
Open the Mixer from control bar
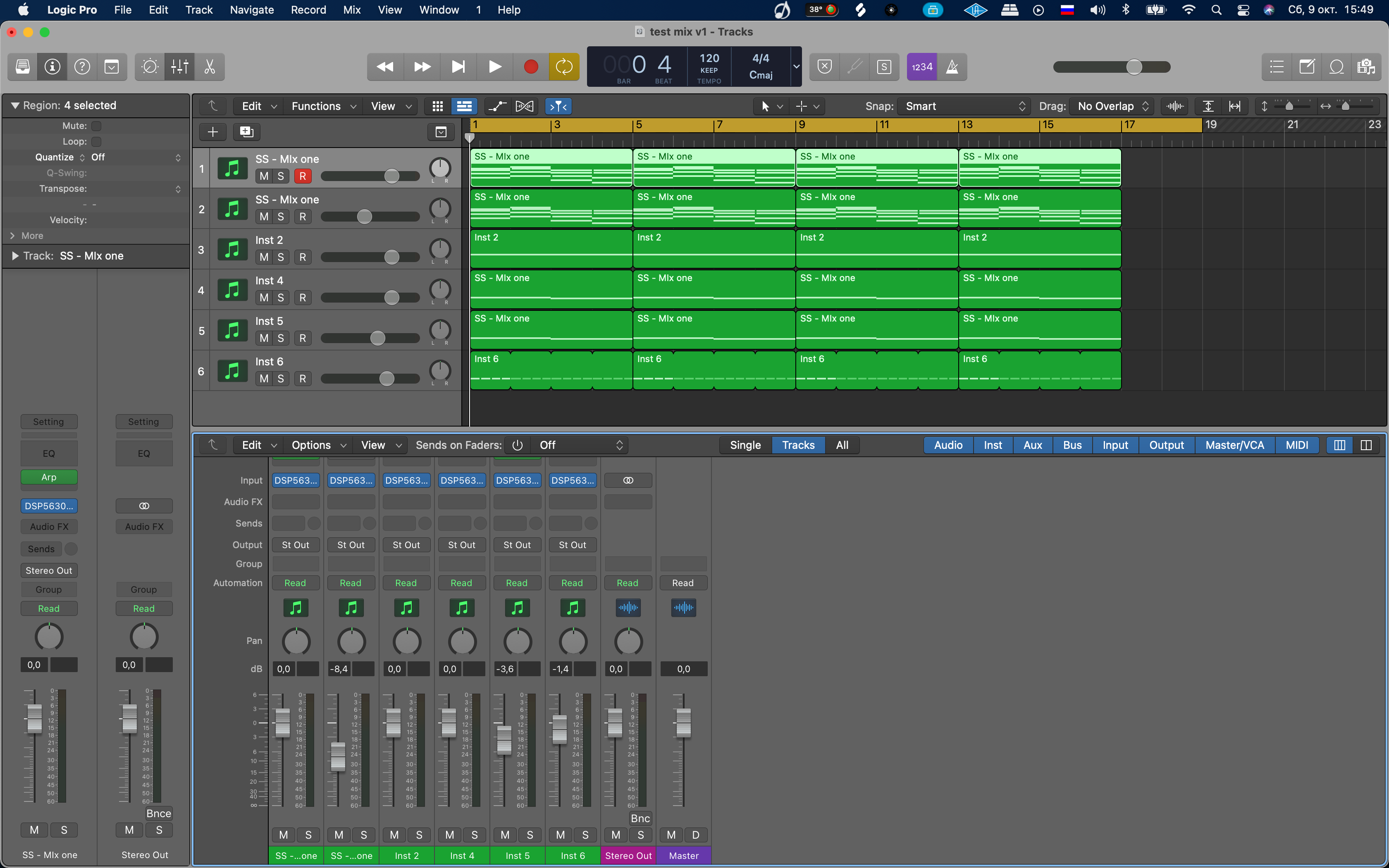[180, 67]
